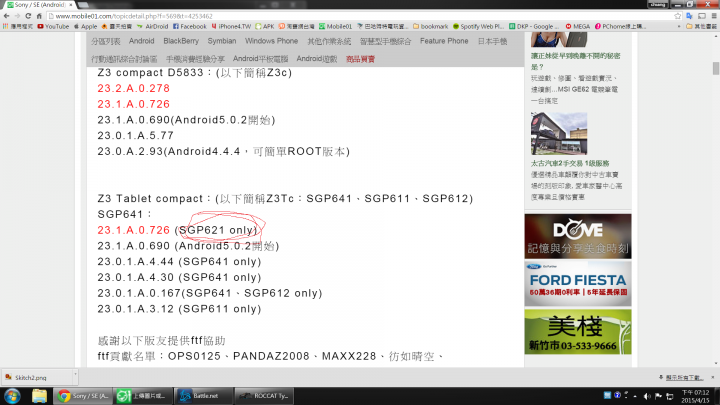Open the Symbian forum menu
Screen dimensions: 720x405
tap(222, 41)
